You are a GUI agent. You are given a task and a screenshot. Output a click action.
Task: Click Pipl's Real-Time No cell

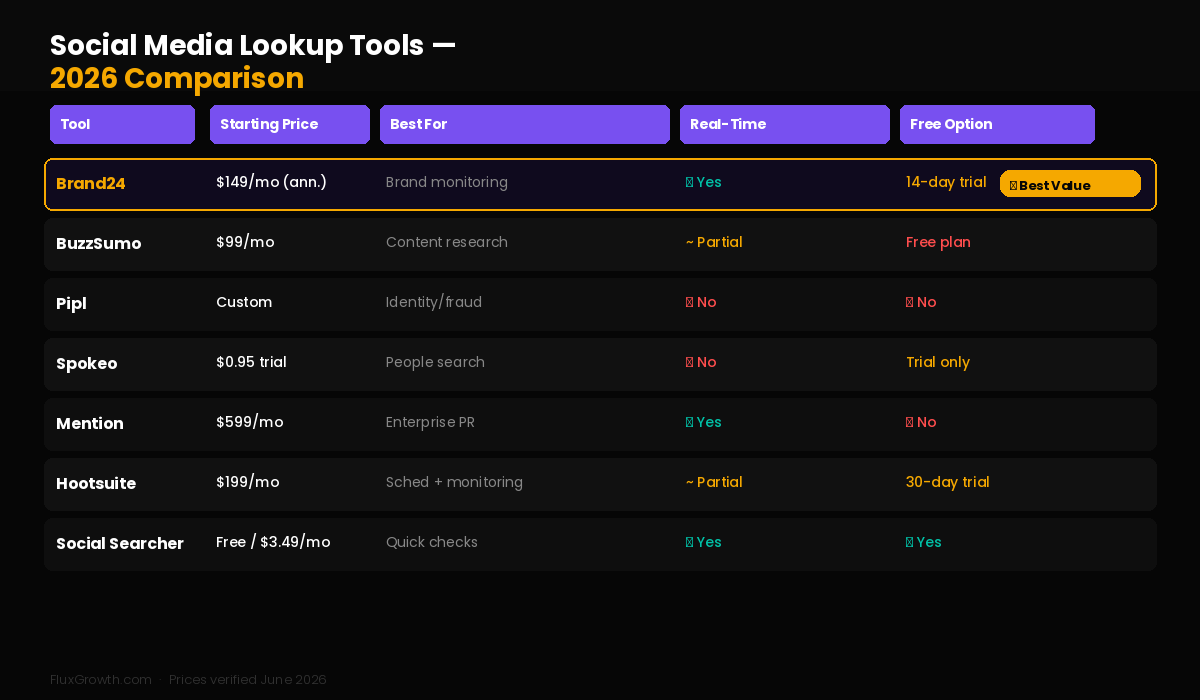point(701,302)
